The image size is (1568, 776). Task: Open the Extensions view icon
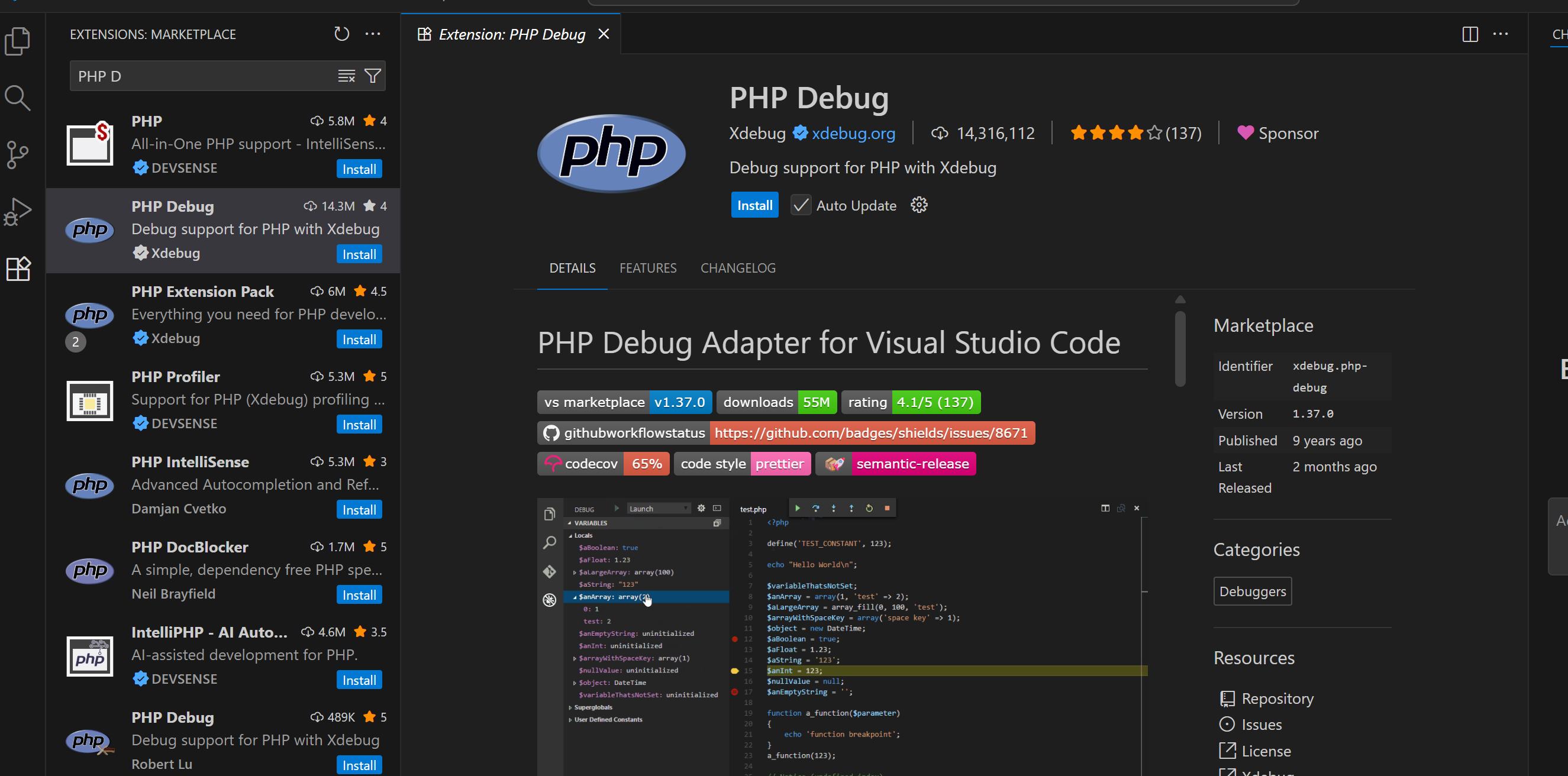[x=18, y=268]
